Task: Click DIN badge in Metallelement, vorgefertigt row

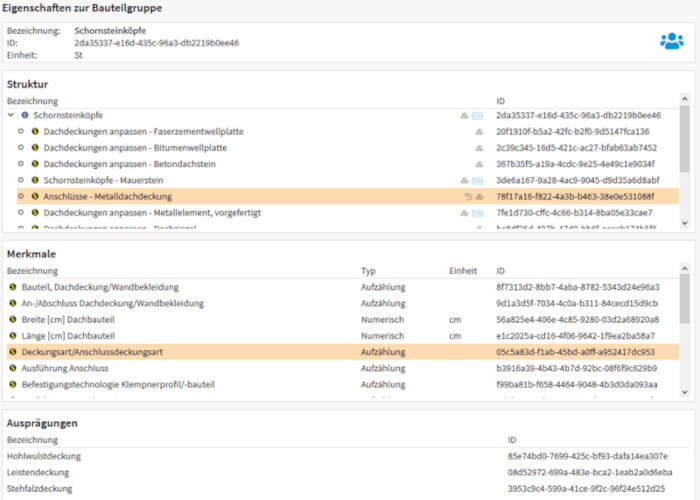Action: pos(478,213)
